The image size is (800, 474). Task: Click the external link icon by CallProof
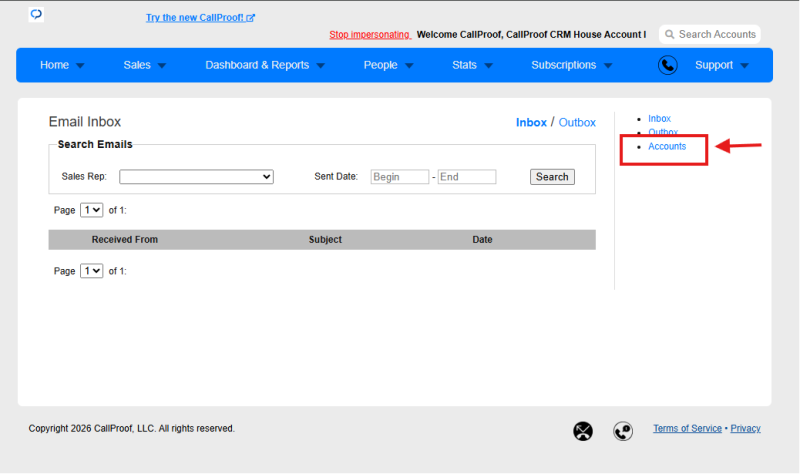click(x=251, y=18)
